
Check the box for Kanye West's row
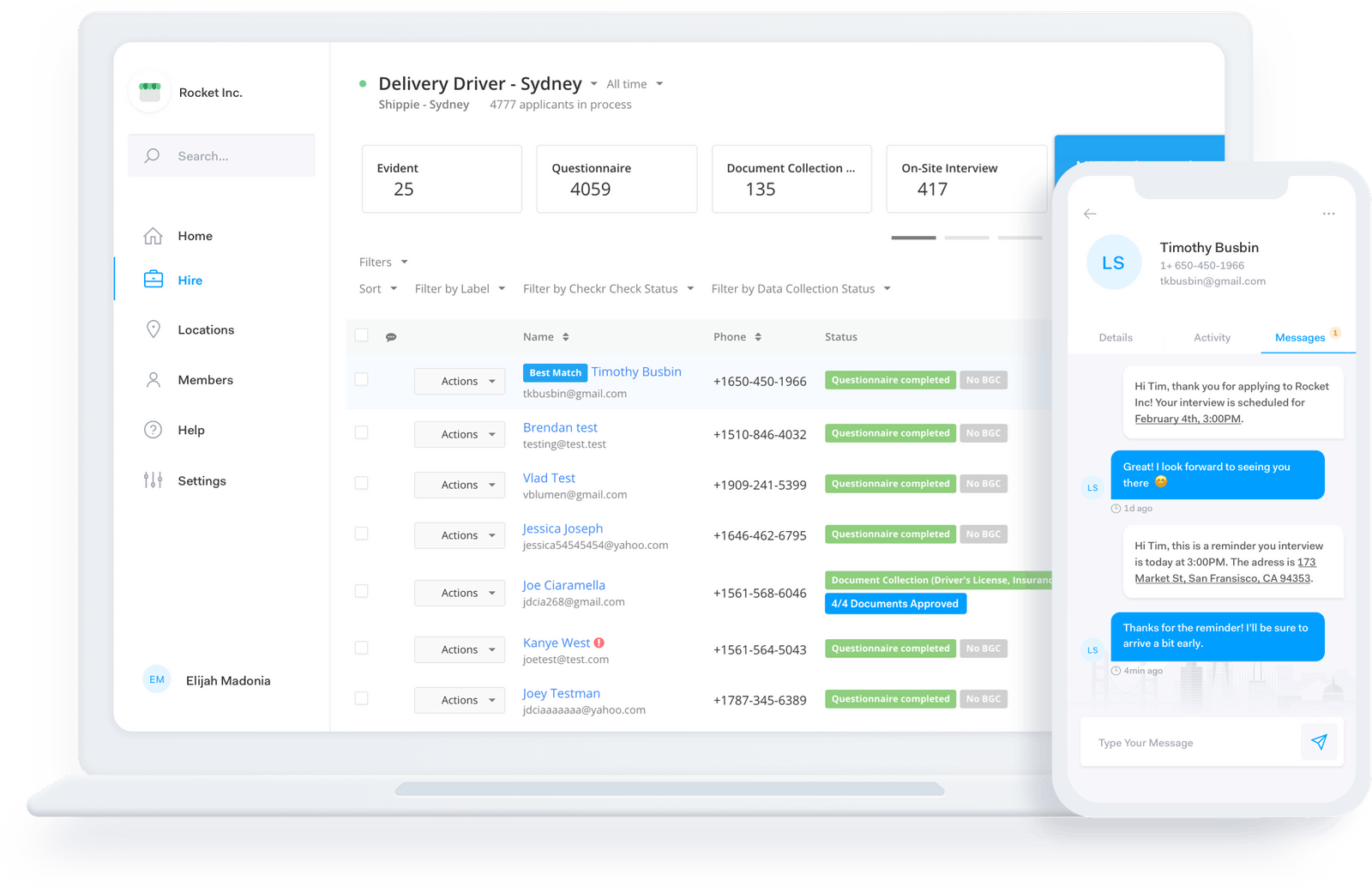click(362, 648)
